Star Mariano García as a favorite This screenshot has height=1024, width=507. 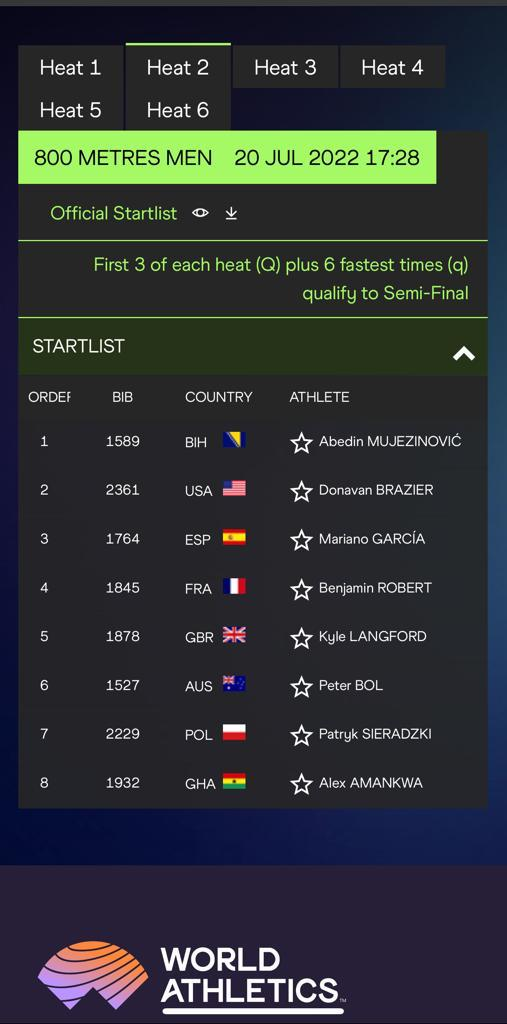click(x=301, y=540)
